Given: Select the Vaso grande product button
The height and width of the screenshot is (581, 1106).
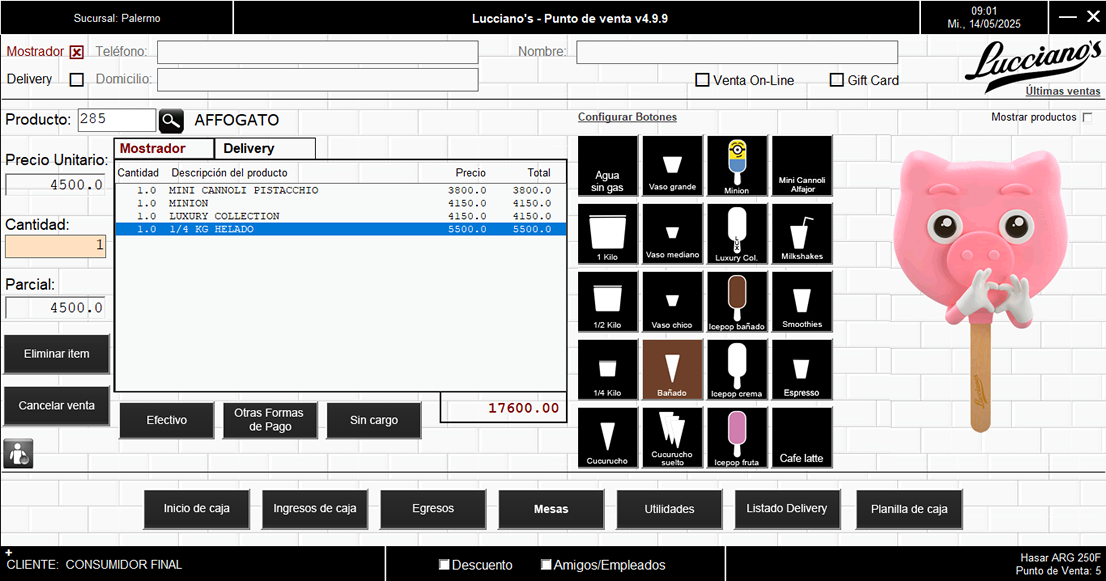Looking at the screenshot, I should point(672,166).
